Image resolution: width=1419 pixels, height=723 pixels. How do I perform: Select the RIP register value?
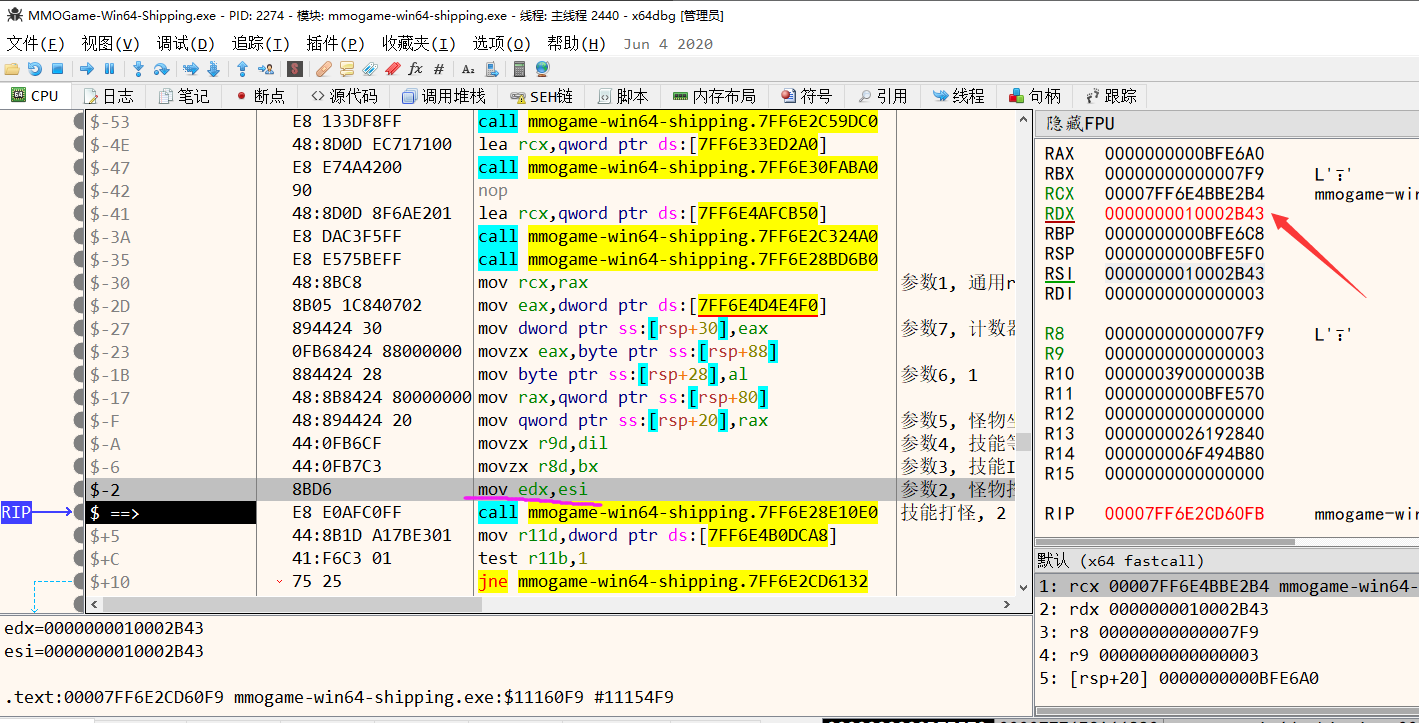pyautogui.click(x=1184, y=514)
